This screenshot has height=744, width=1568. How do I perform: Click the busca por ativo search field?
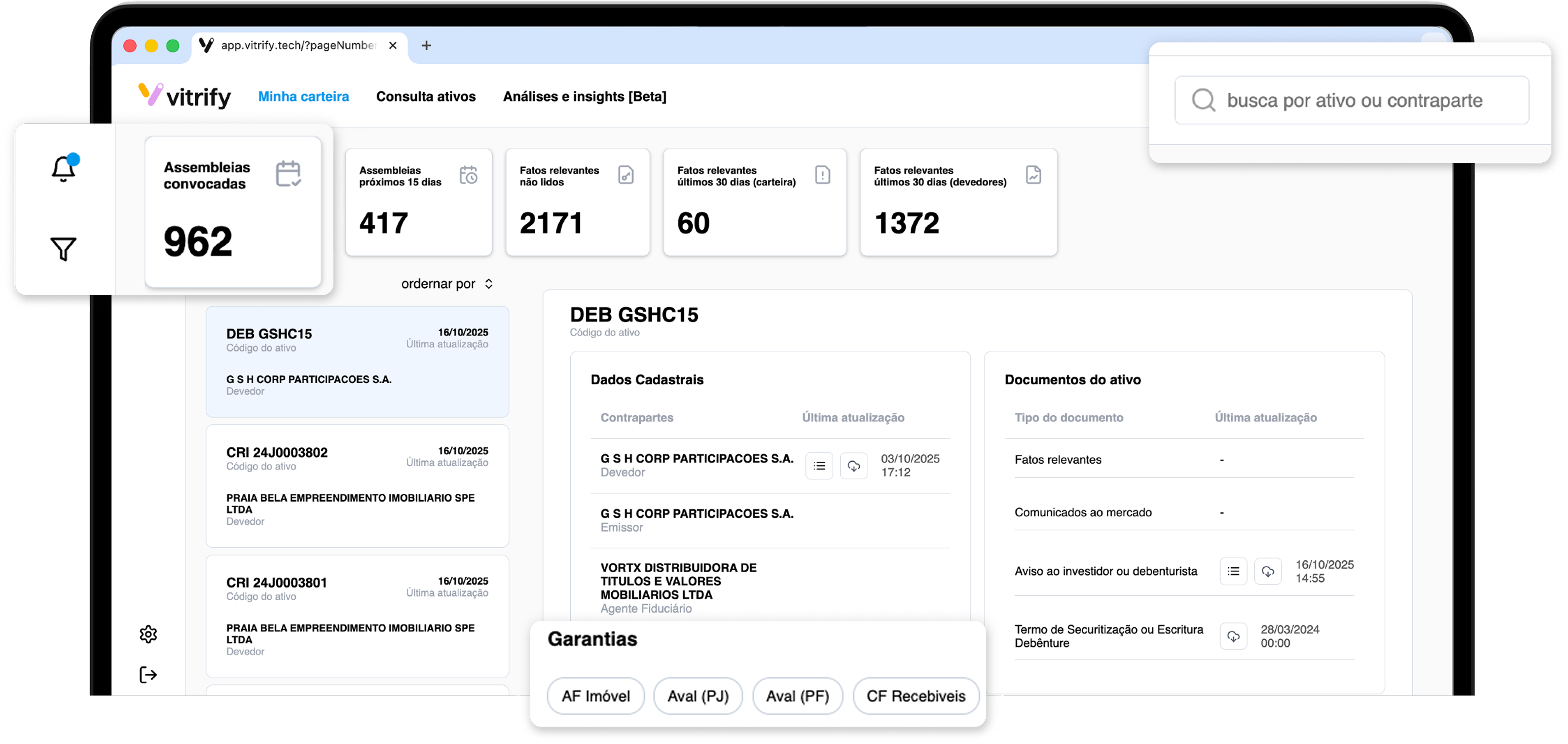pyautogui.click(x=1351, y=100)
